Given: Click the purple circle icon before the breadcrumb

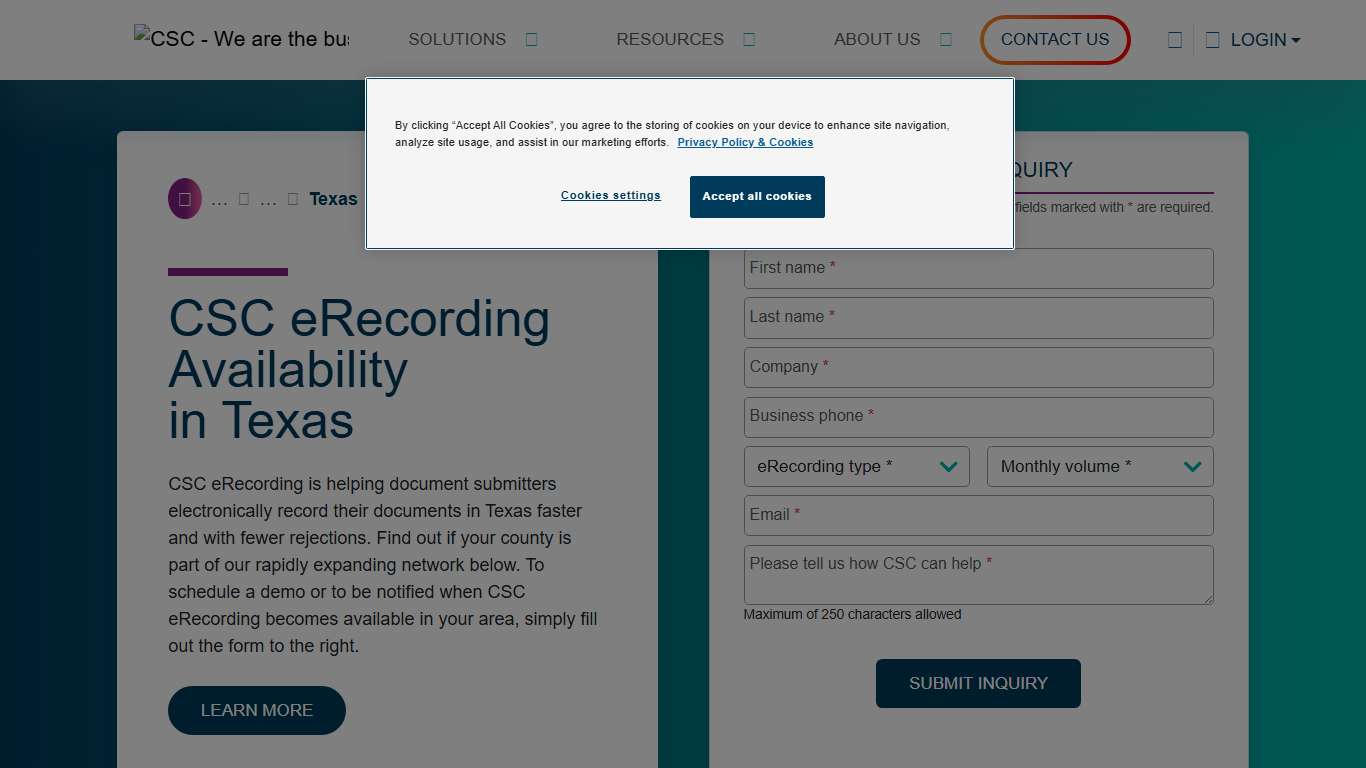Looking at the screenshot, I should (184, 198).
